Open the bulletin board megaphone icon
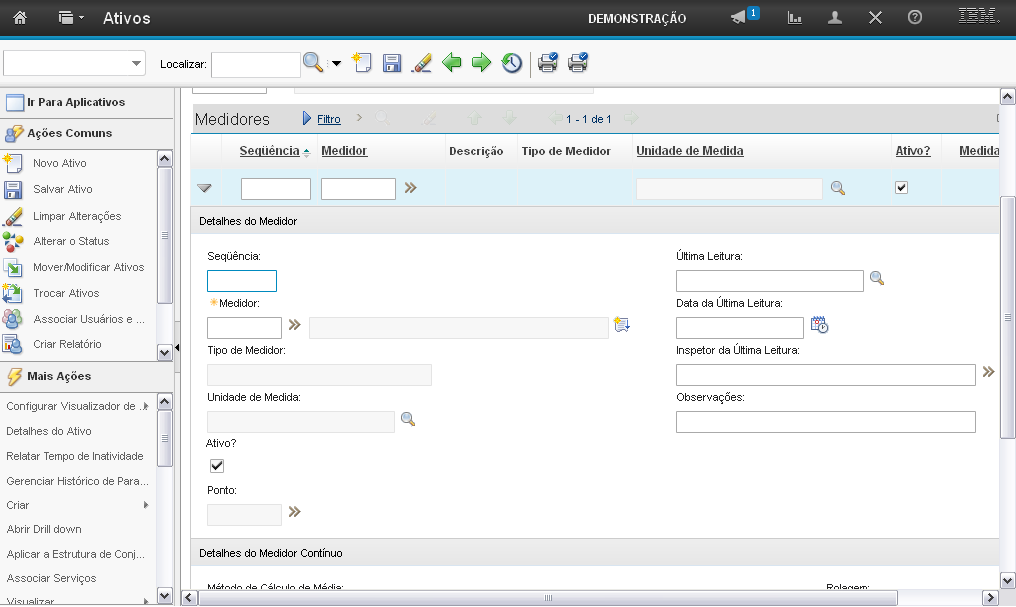This screenshot has width=1016, height=607. click(740, 18)
